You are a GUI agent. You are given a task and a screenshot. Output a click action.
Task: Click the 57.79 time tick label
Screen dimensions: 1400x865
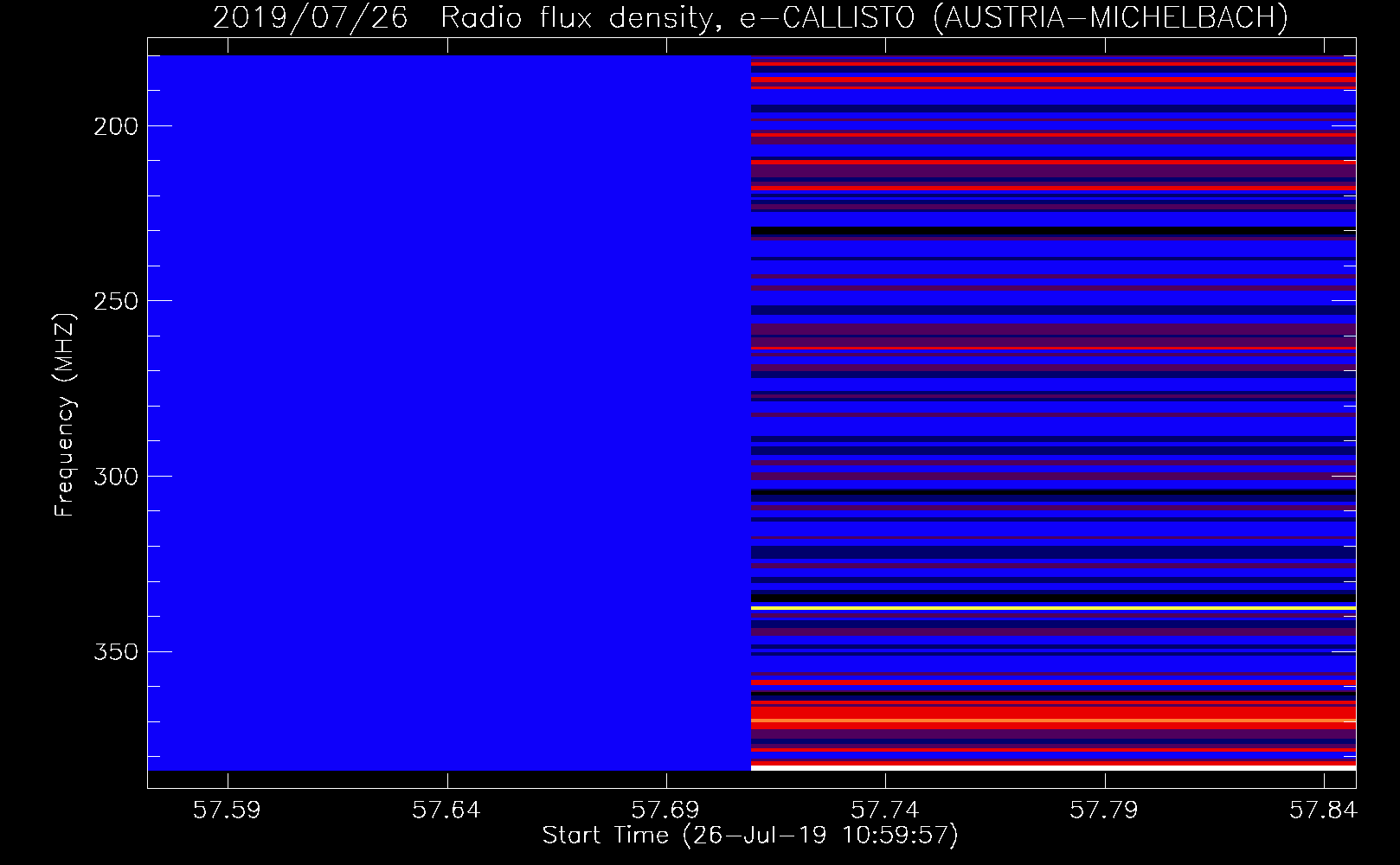point(1104,810)
